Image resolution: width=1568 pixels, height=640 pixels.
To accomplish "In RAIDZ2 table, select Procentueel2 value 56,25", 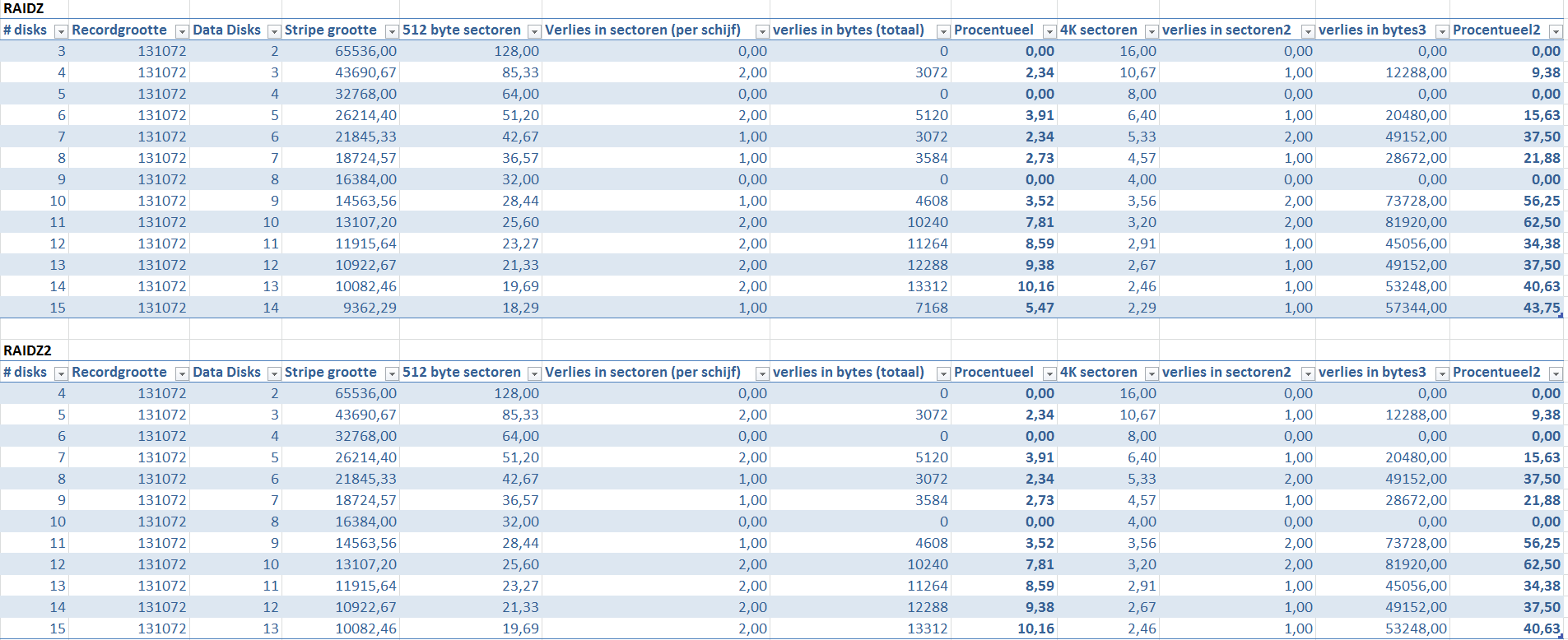I will click(x=1507, y=543).
